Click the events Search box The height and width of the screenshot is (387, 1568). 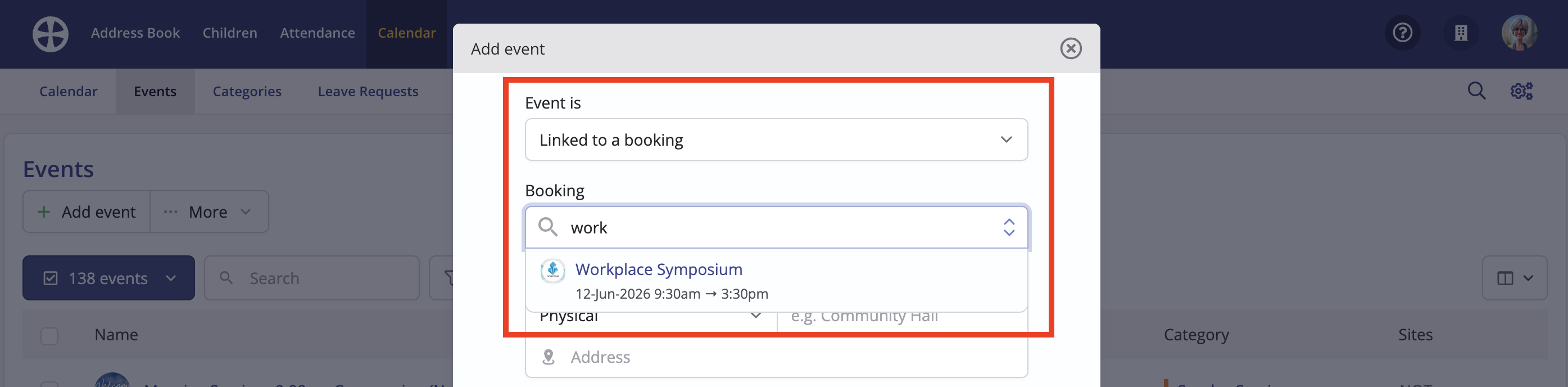click(312, 278)
